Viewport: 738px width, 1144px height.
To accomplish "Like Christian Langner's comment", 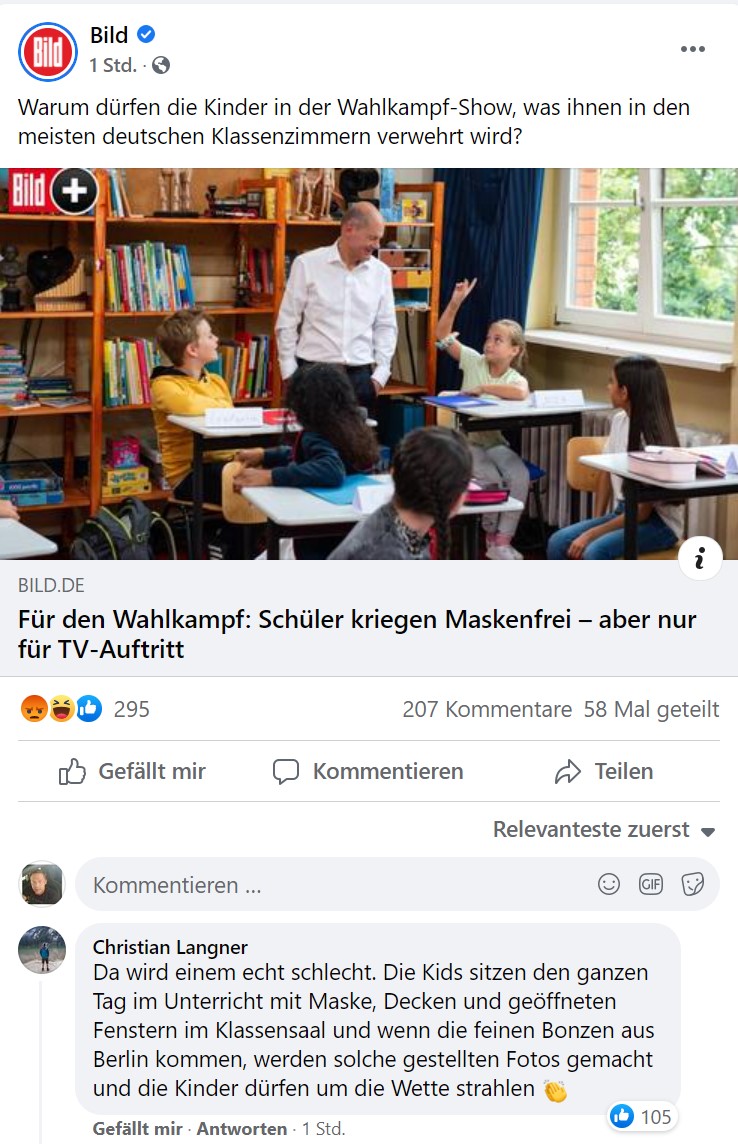I will (x=137, y=1129).
